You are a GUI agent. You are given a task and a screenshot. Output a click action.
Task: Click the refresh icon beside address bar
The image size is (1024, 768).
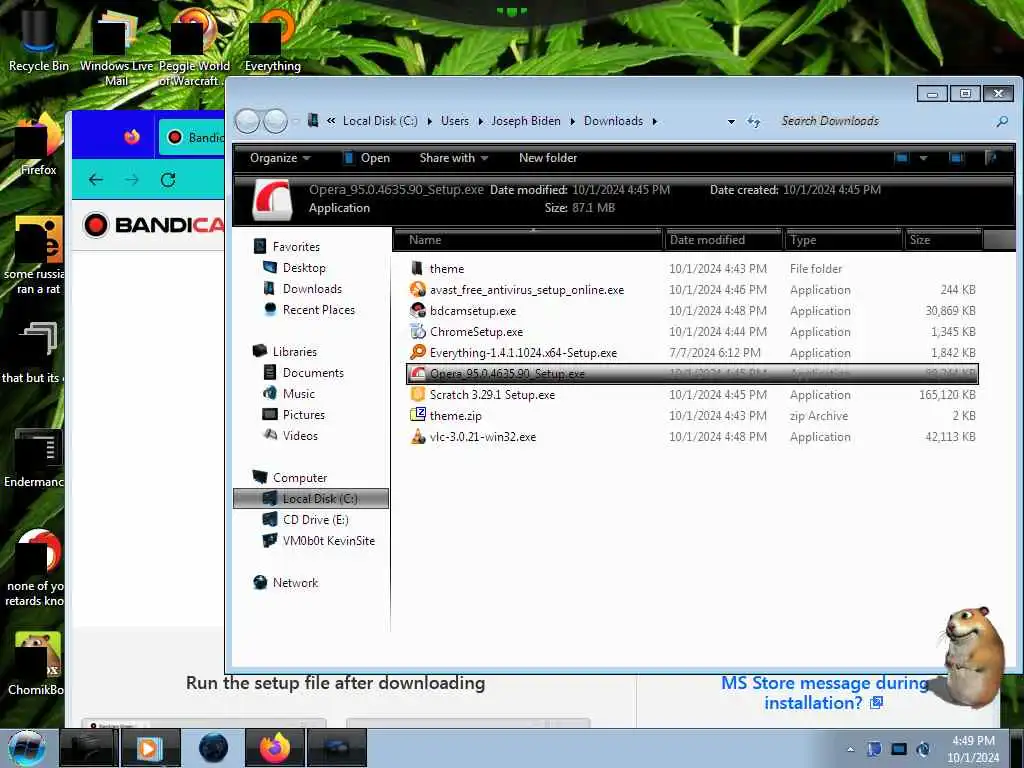click(x=754, y=121)
